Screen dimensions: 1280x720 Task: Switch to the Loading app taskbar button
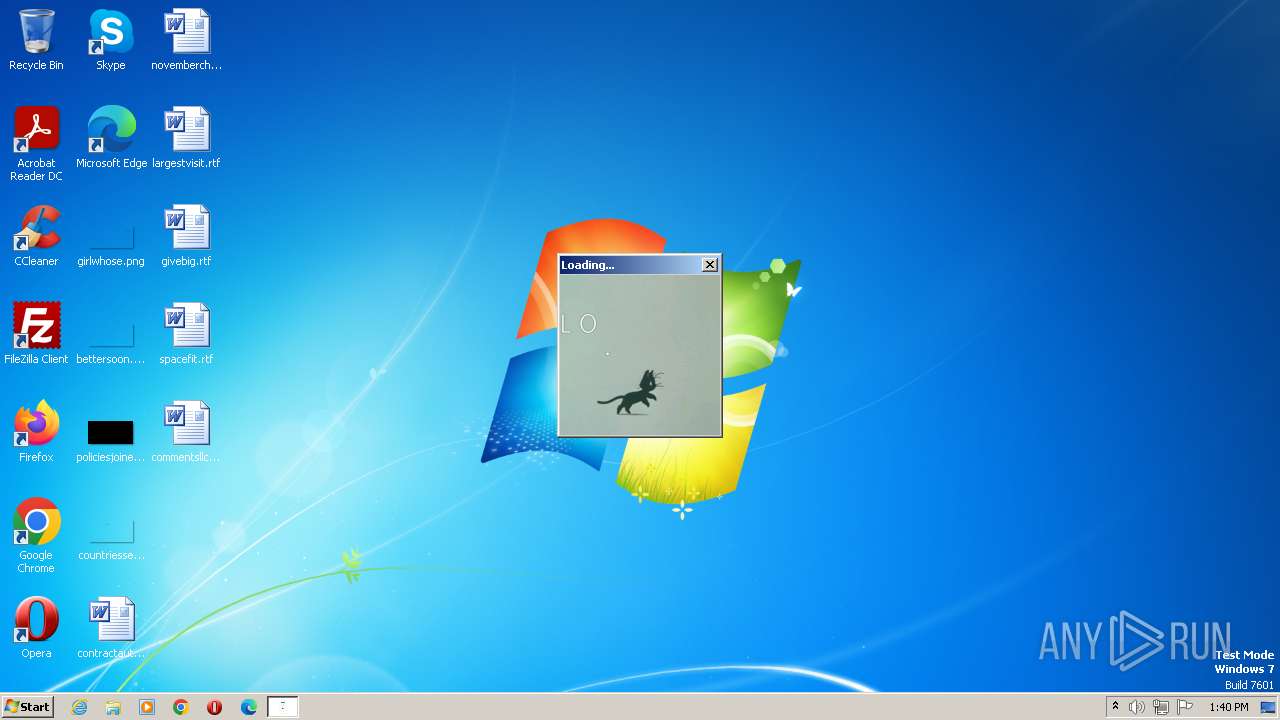(283, 707)
